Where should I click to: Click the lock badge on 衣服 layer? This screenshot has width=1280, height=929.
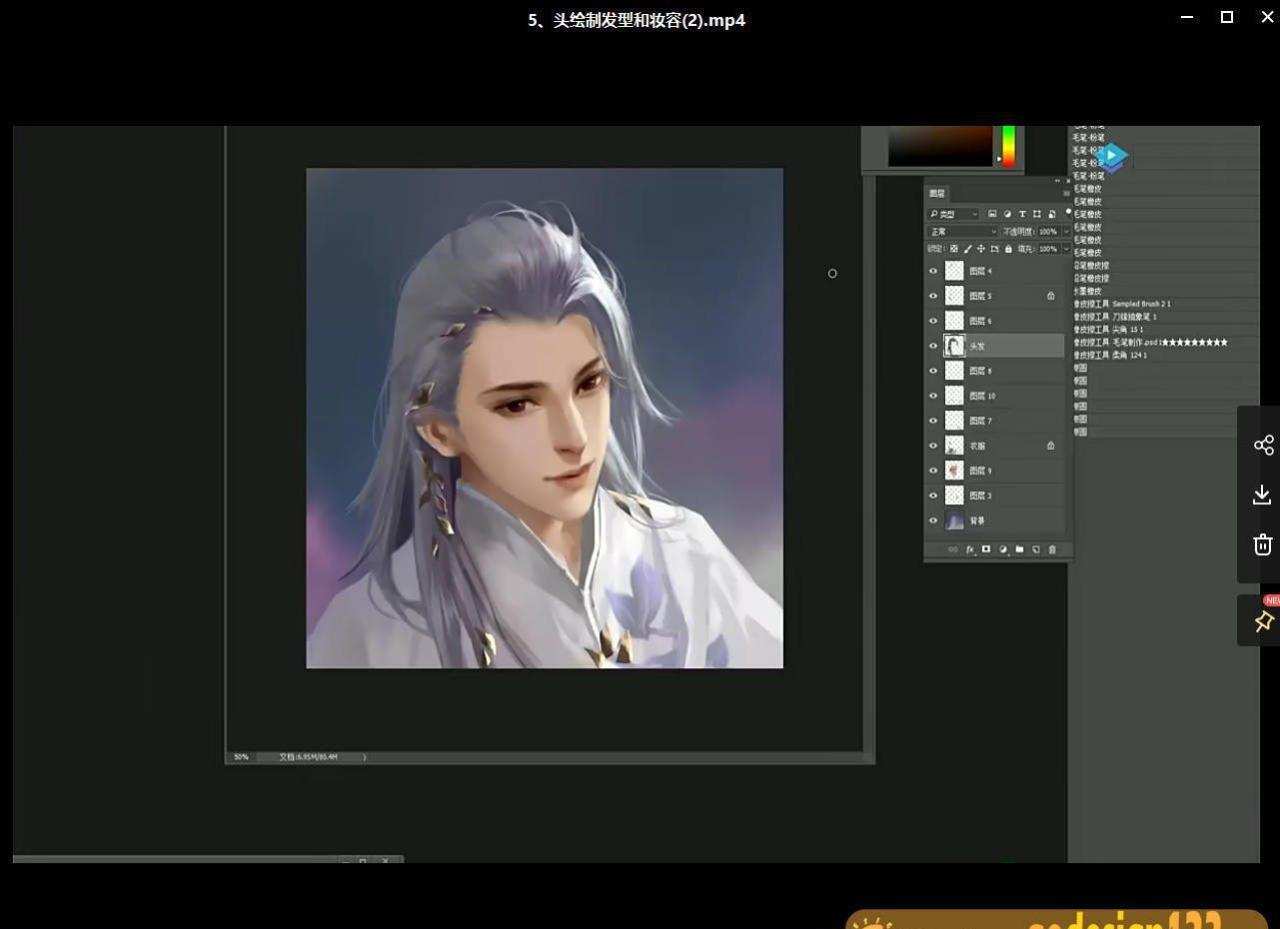(x=1051, y=446)
